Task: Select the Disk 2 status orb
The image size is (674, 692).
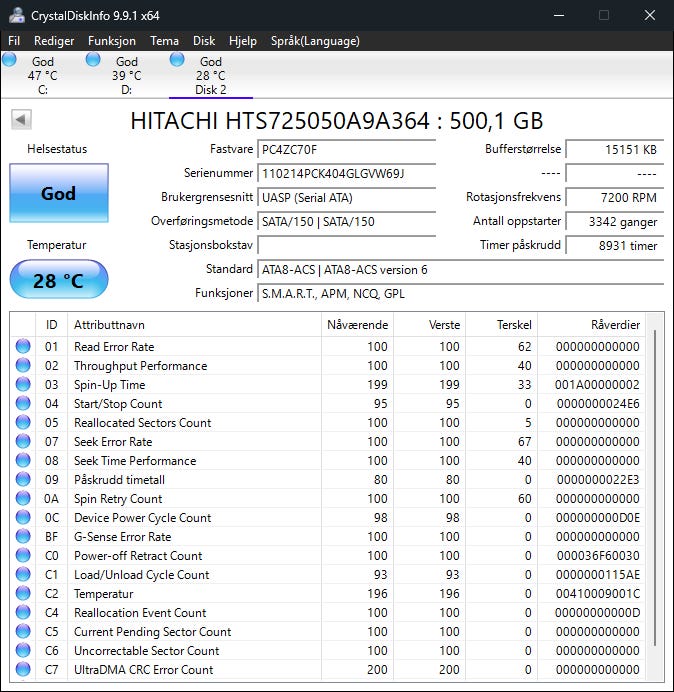Action: [x=177, y=59]
